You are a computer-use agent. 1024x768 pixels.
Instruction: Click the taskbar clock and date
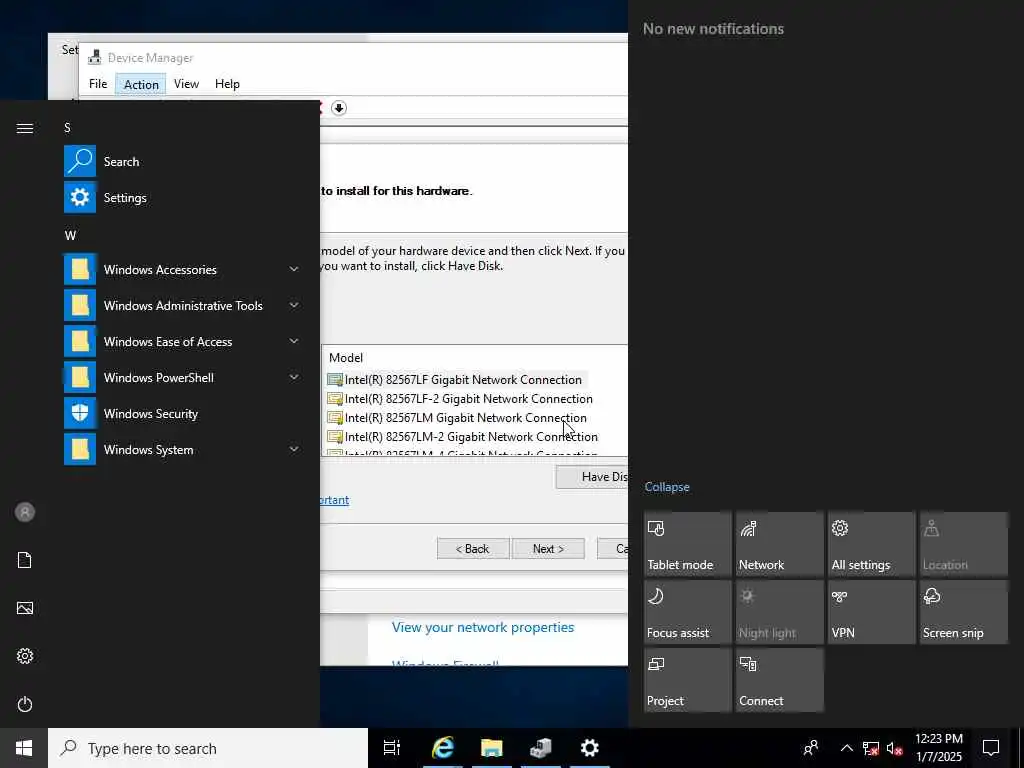point(938,748)
